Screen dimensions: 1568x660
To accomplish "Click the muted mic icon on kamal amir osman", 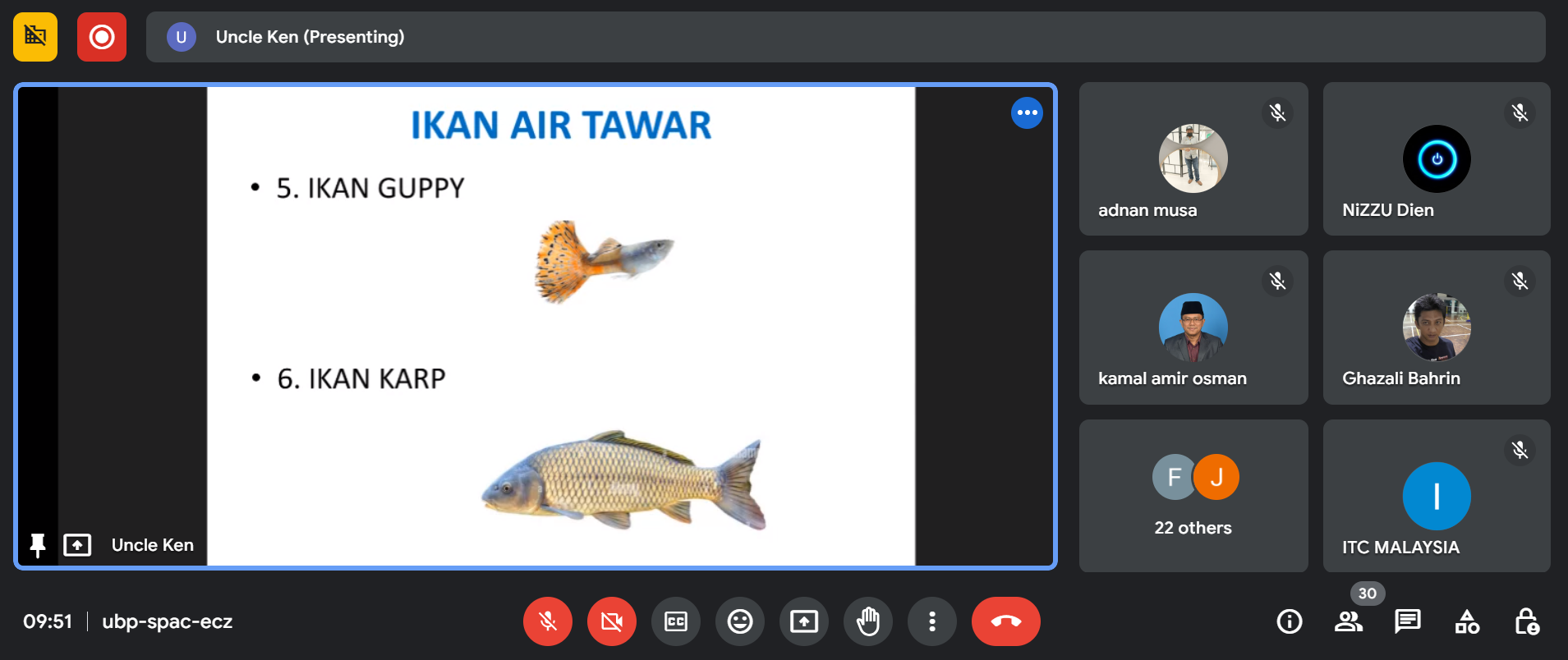I will pyautogui.click(x=1277, y=282).
